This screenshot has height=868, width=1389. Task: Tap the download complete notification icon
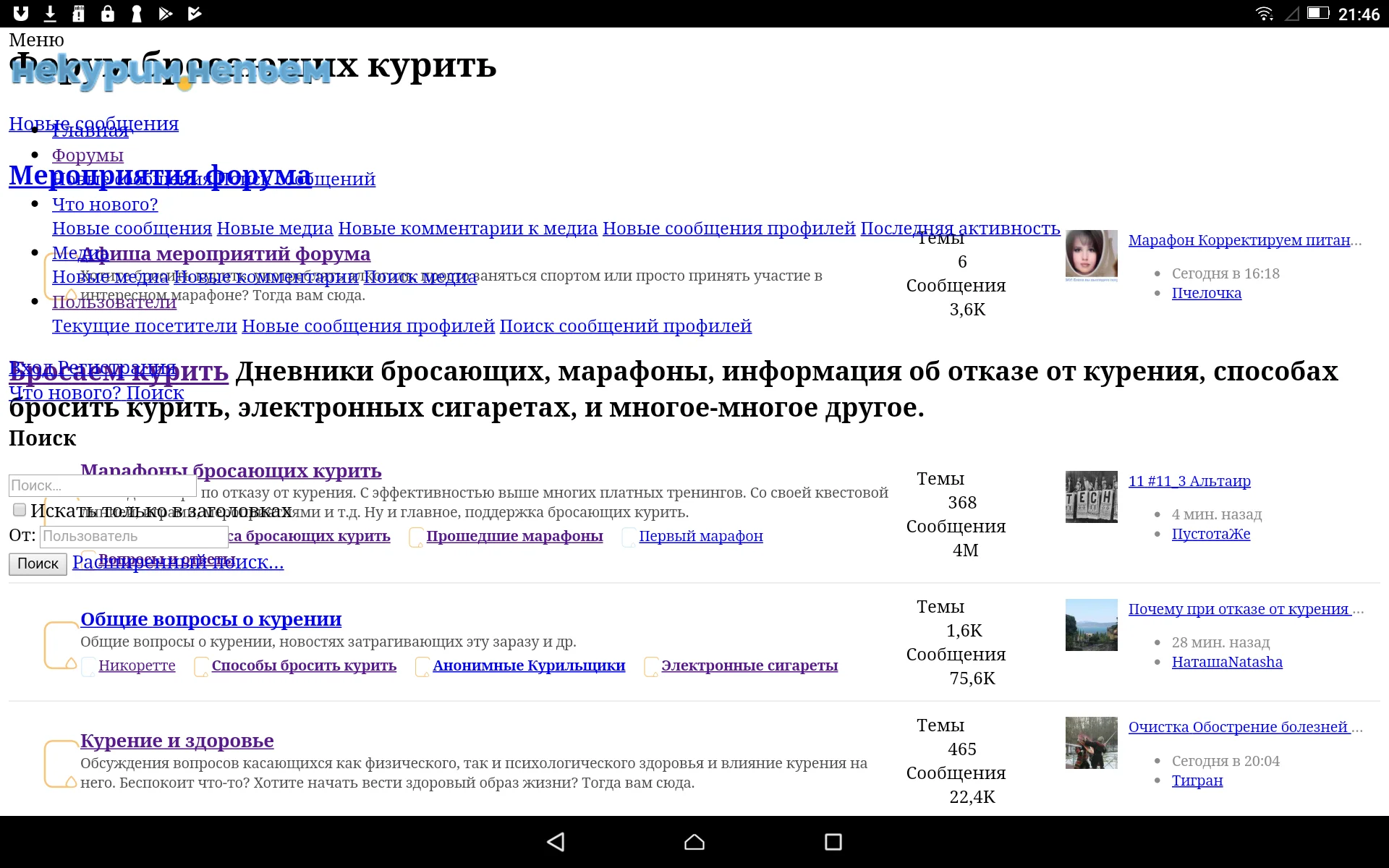(x=49, y=13)
